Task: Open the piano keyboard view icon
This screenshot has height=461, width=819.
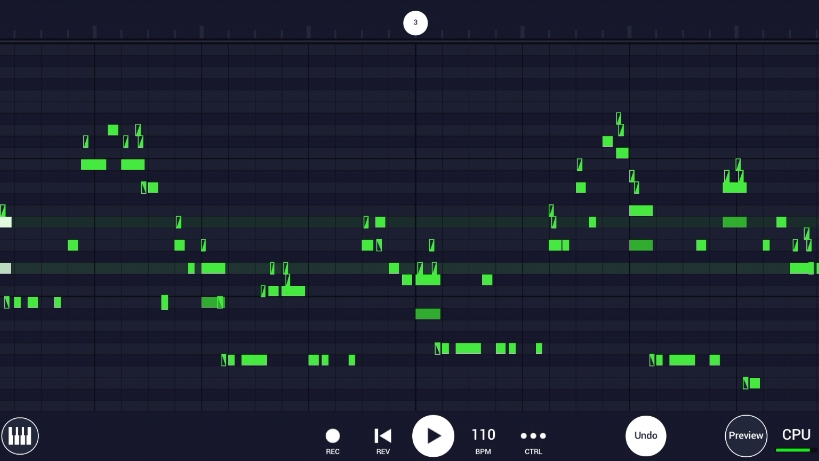Action: click(x=20, y=435)
